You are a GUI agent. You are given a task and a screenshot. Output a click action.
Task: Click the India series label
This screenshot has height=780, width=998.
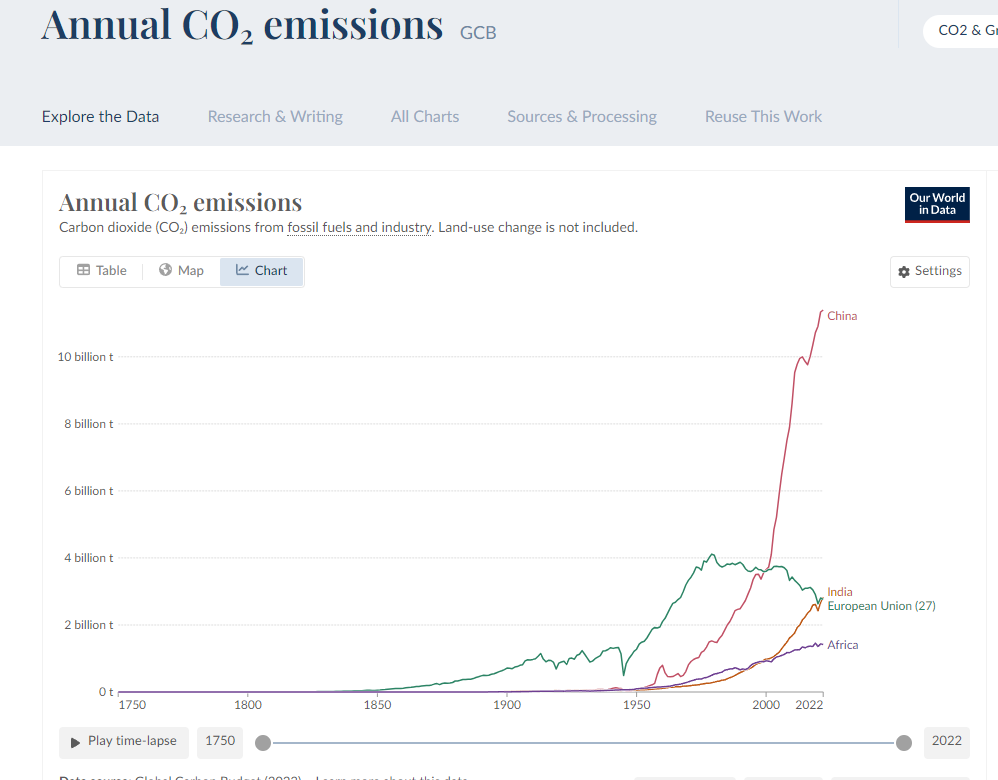click(840, 592)
